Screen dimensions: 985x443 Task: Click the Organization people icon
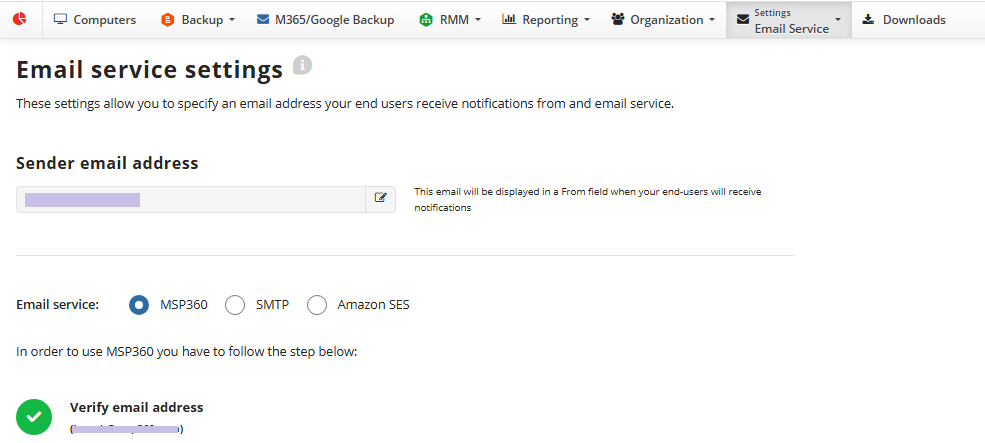(617, 20)
